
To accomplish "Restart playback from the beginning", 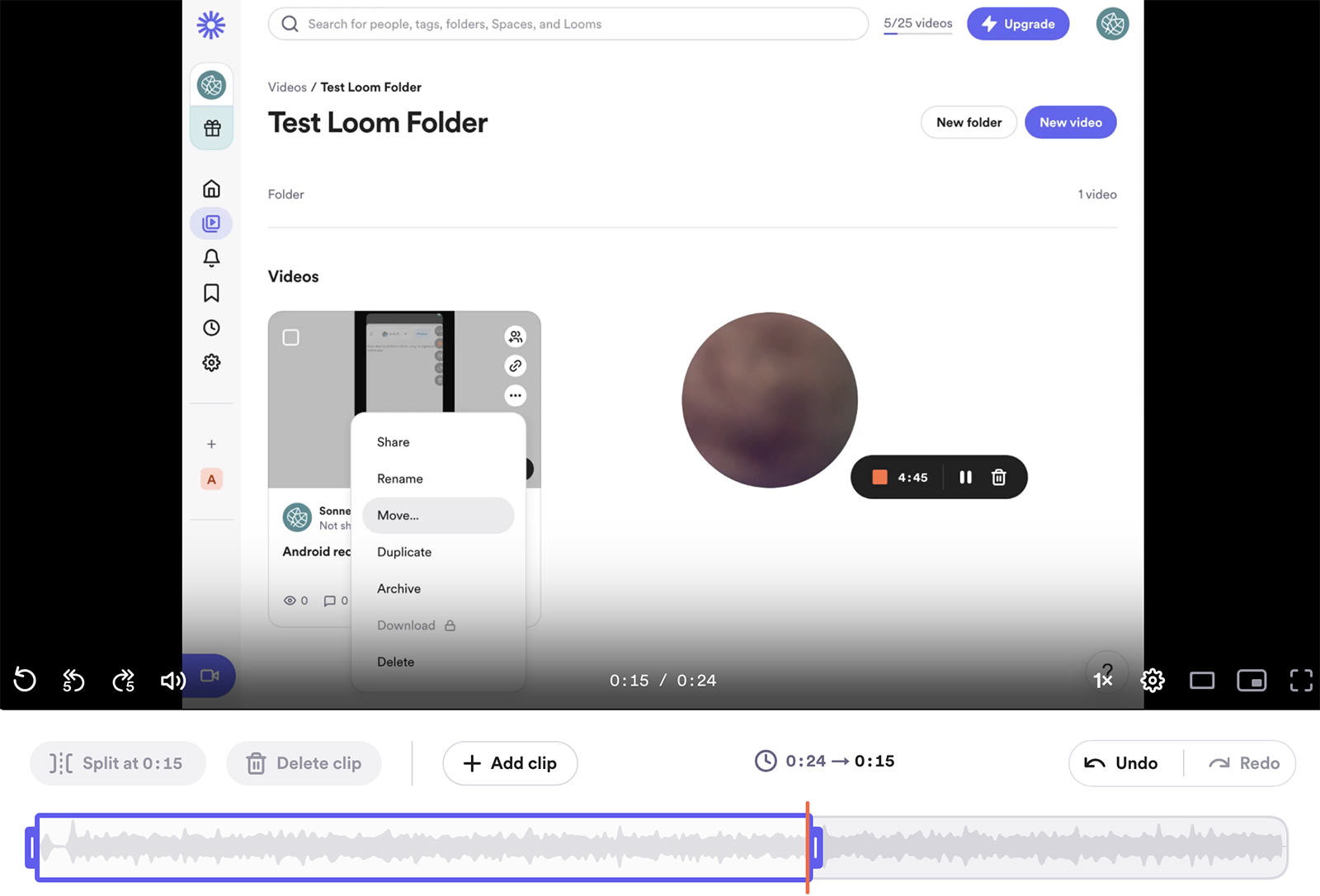I will [25, 680].
